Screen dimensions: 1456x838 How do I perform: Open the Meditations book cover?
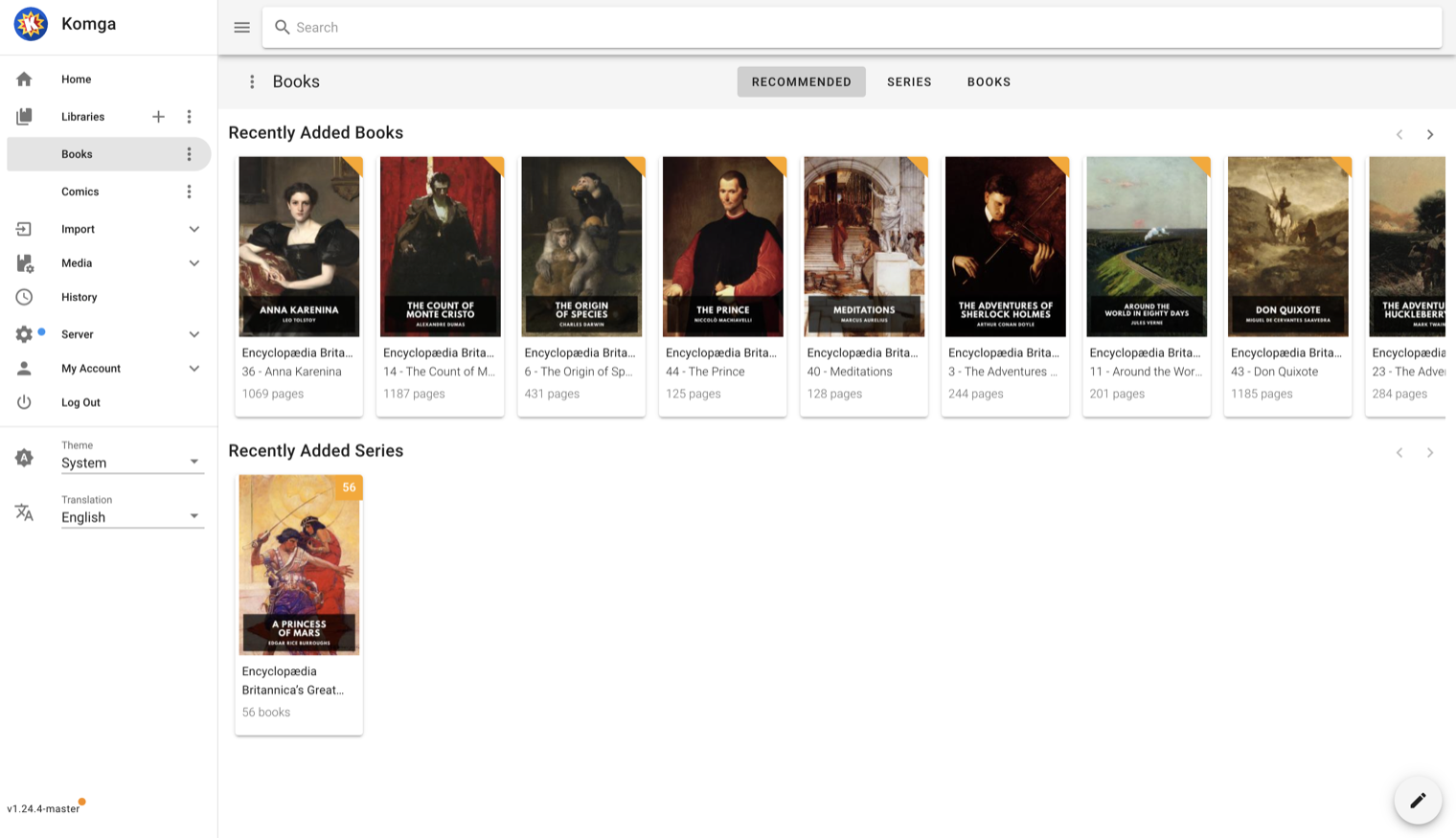pyautogui.click(x=864, y=247)
